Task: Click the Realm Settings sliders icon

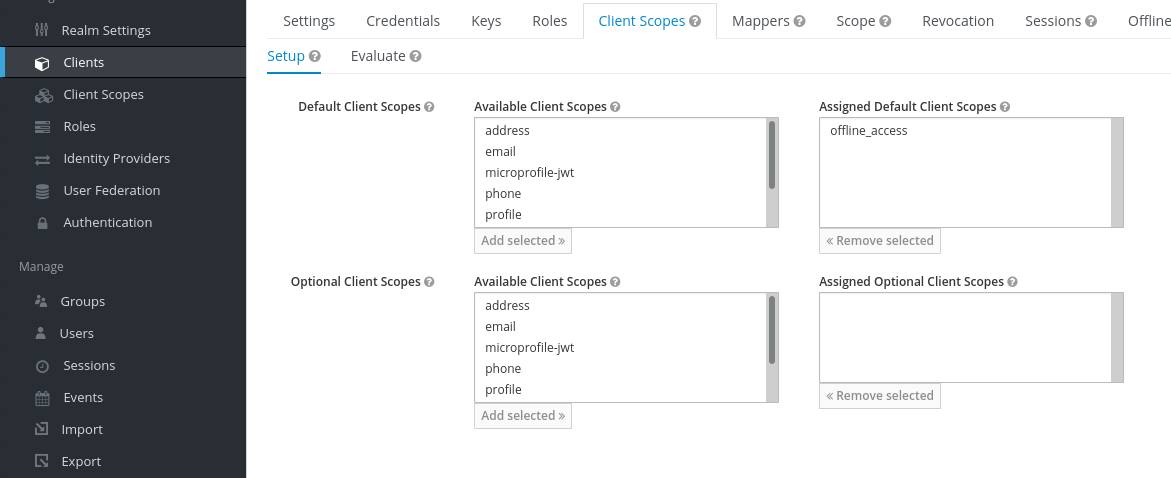Action: (x=42, y=30)
